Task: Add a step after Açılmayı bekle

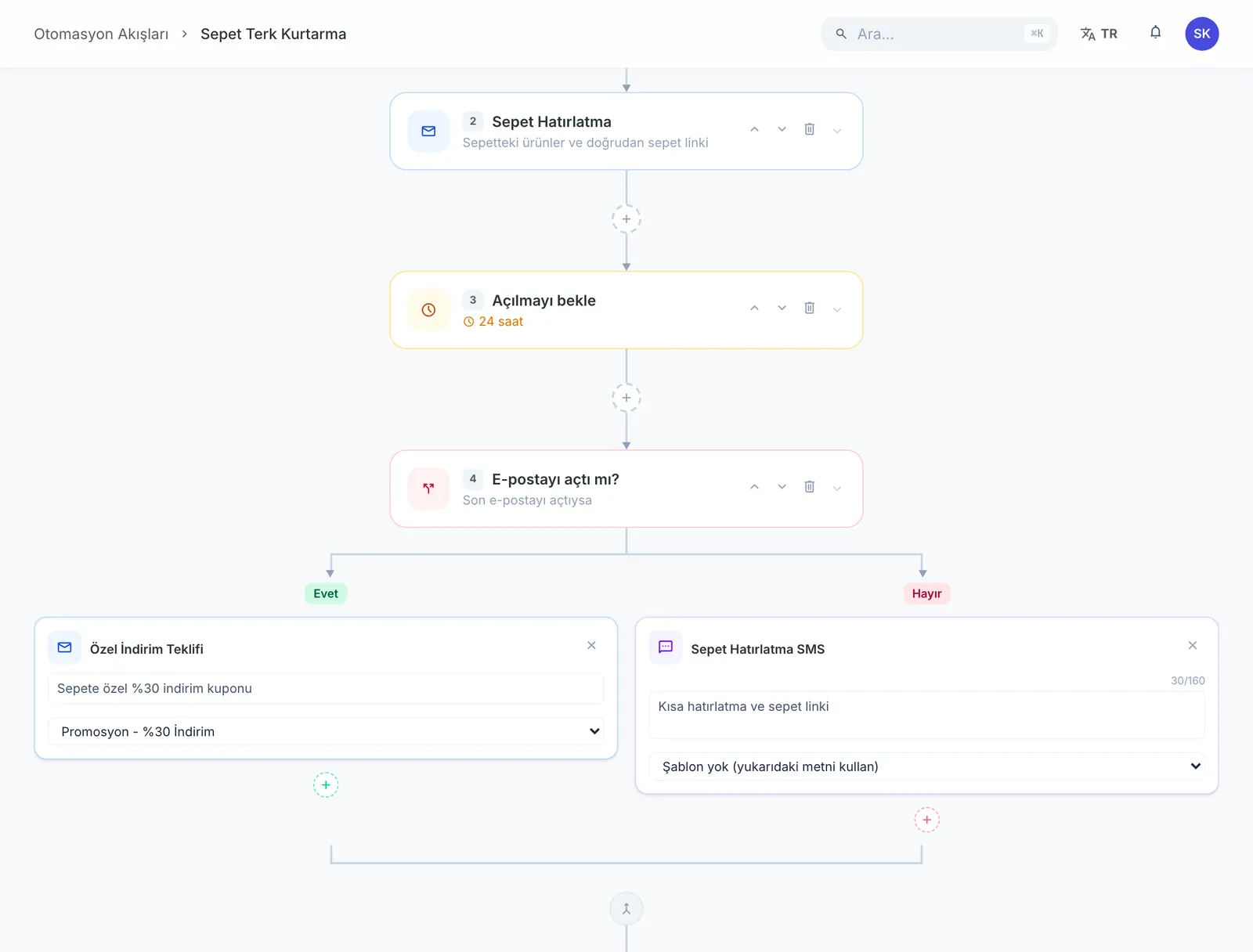Action: [x=626, y=398]
